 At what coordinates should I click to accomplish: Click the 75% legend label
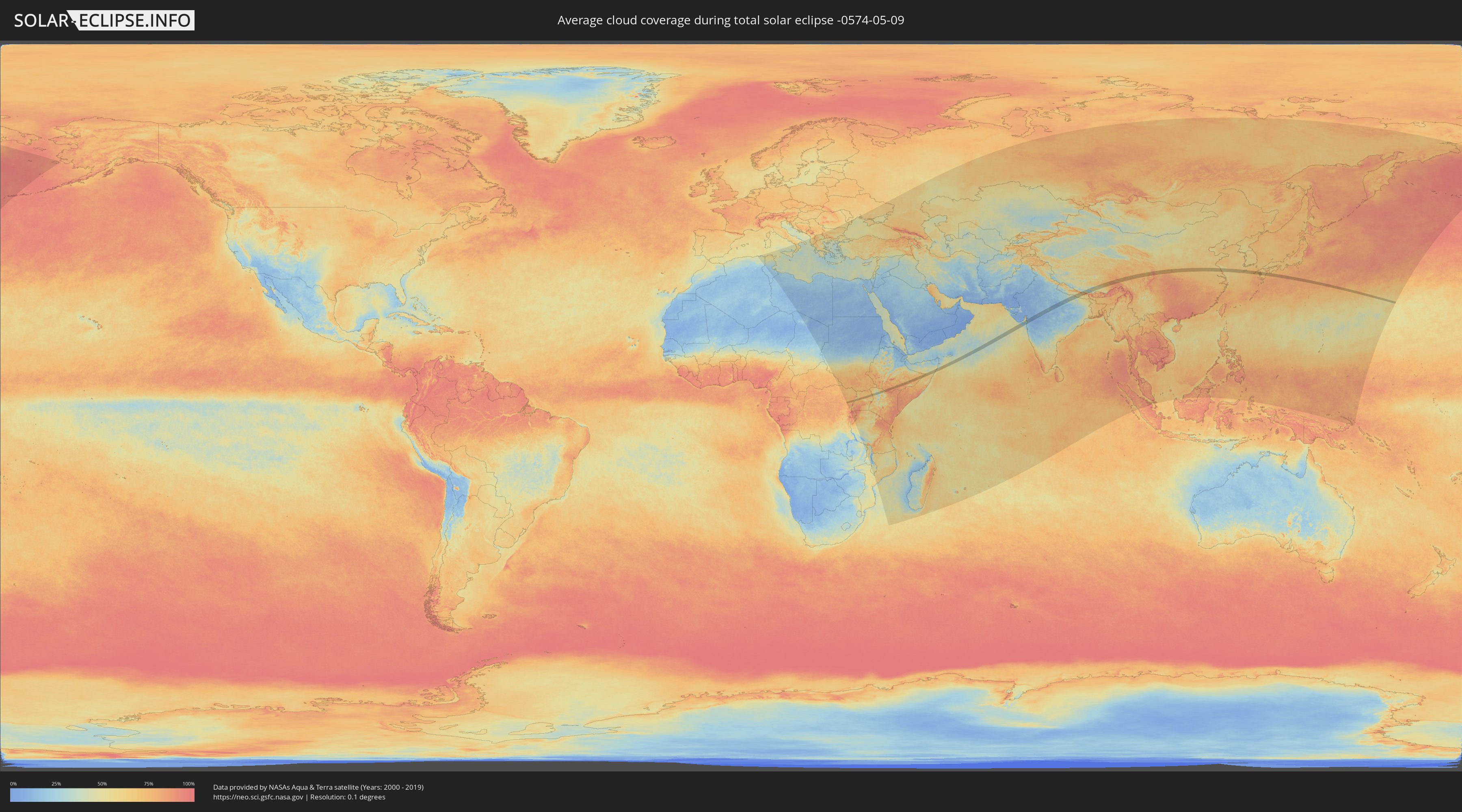[148, 784]
